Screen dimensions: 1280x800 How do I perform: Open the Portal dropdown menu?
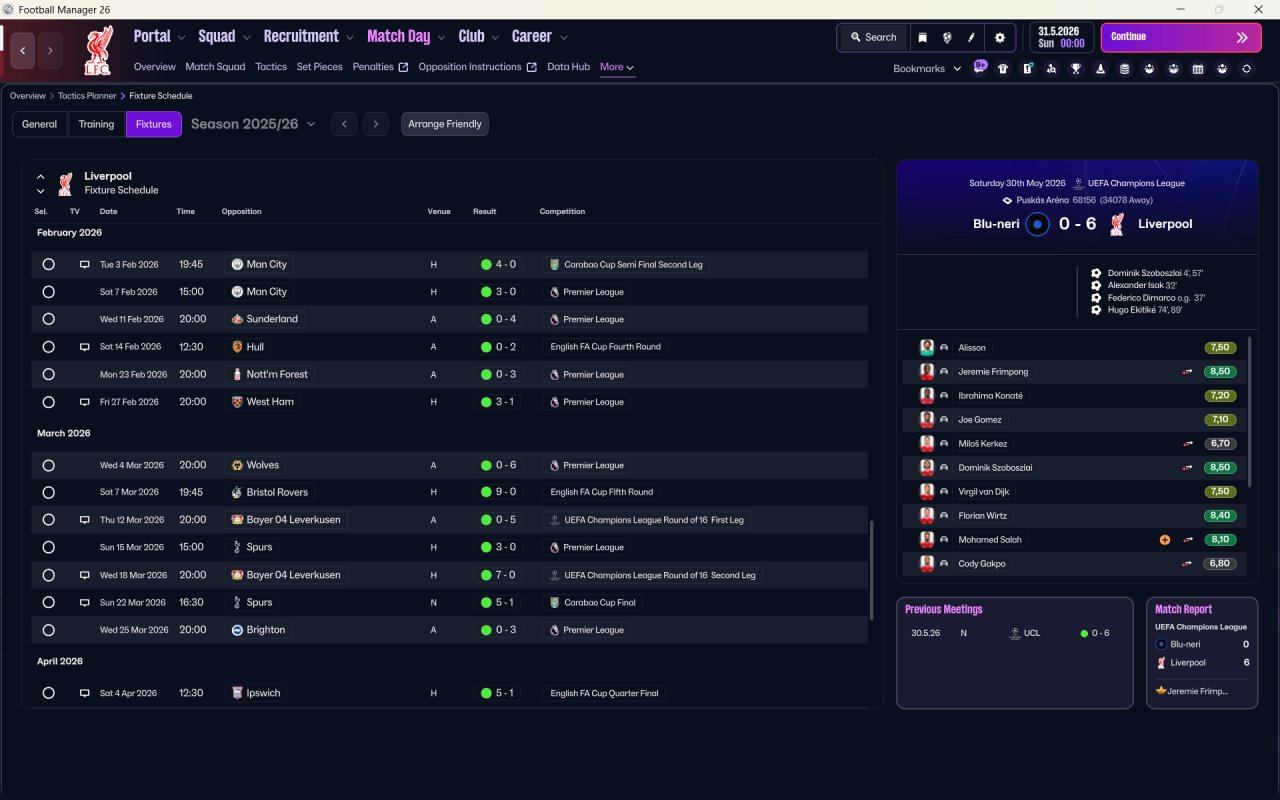click(x=159, y=36)
